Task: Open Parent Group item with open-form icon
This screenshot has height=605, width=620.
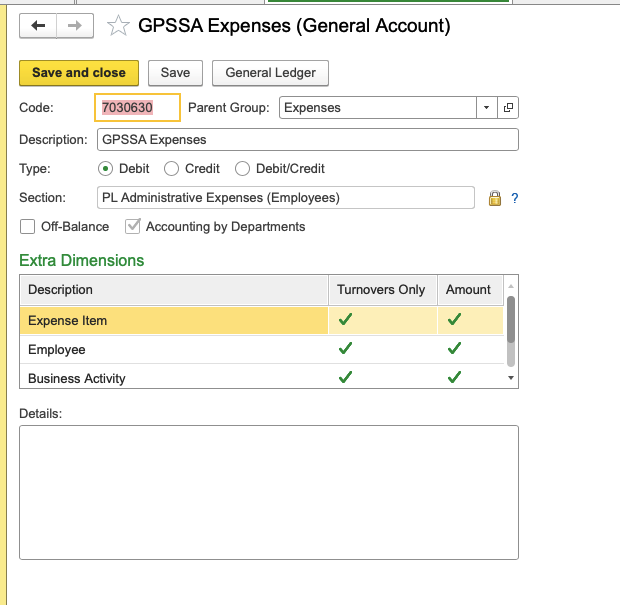Action: pos(508,108)
